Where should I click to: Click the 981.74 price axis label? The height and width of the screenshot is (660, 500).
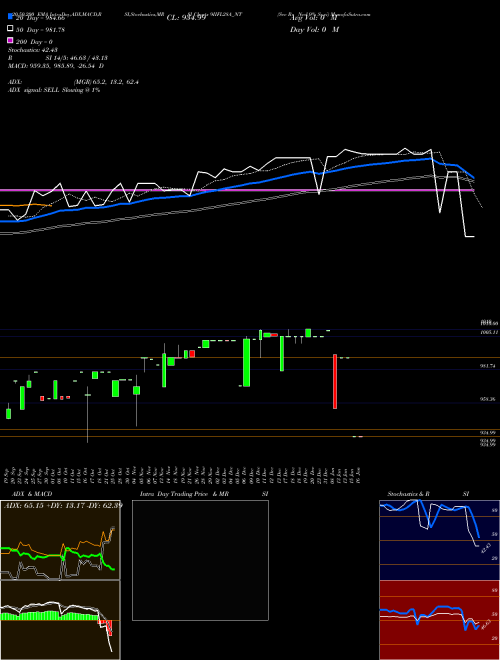coord(488,366)
